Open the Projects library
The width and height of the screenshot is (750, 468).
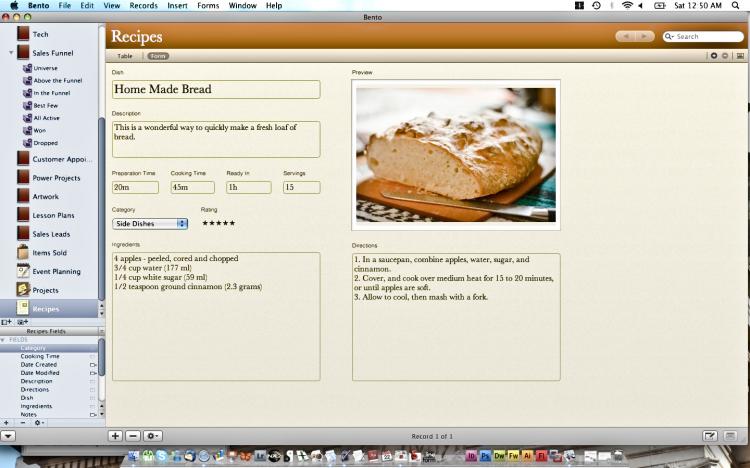pos(45,290)
